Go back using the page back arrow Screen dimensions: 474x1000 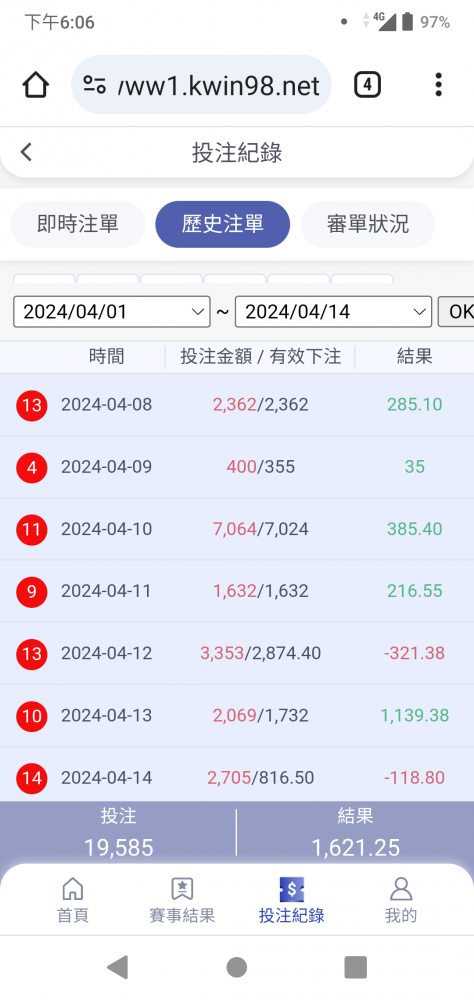click(26, 152)
